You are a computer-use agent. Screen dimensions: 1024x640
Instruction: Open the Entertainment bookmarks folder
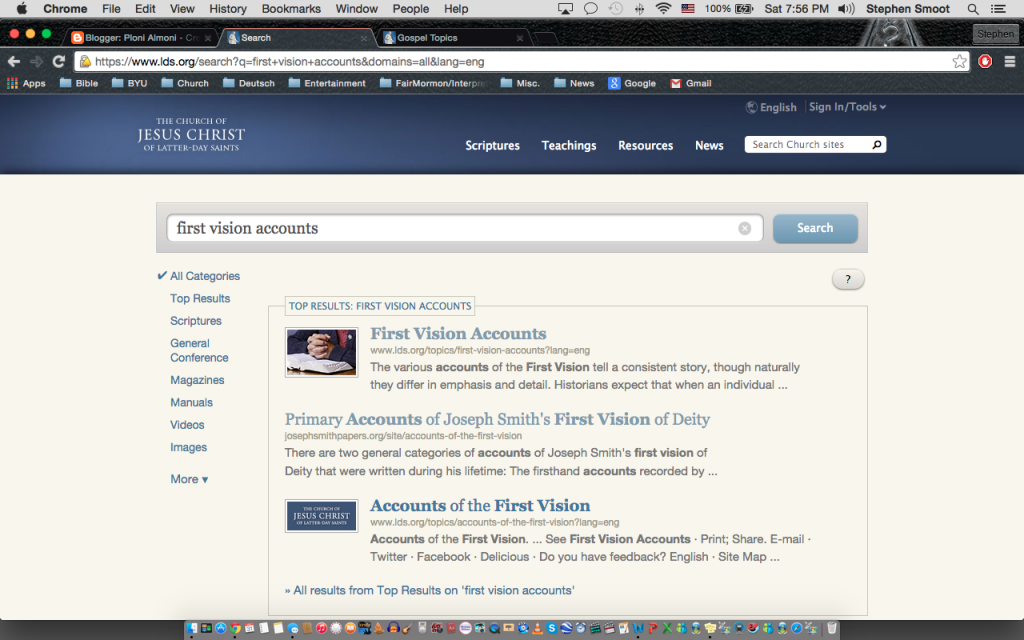click(x=327, y=83)
